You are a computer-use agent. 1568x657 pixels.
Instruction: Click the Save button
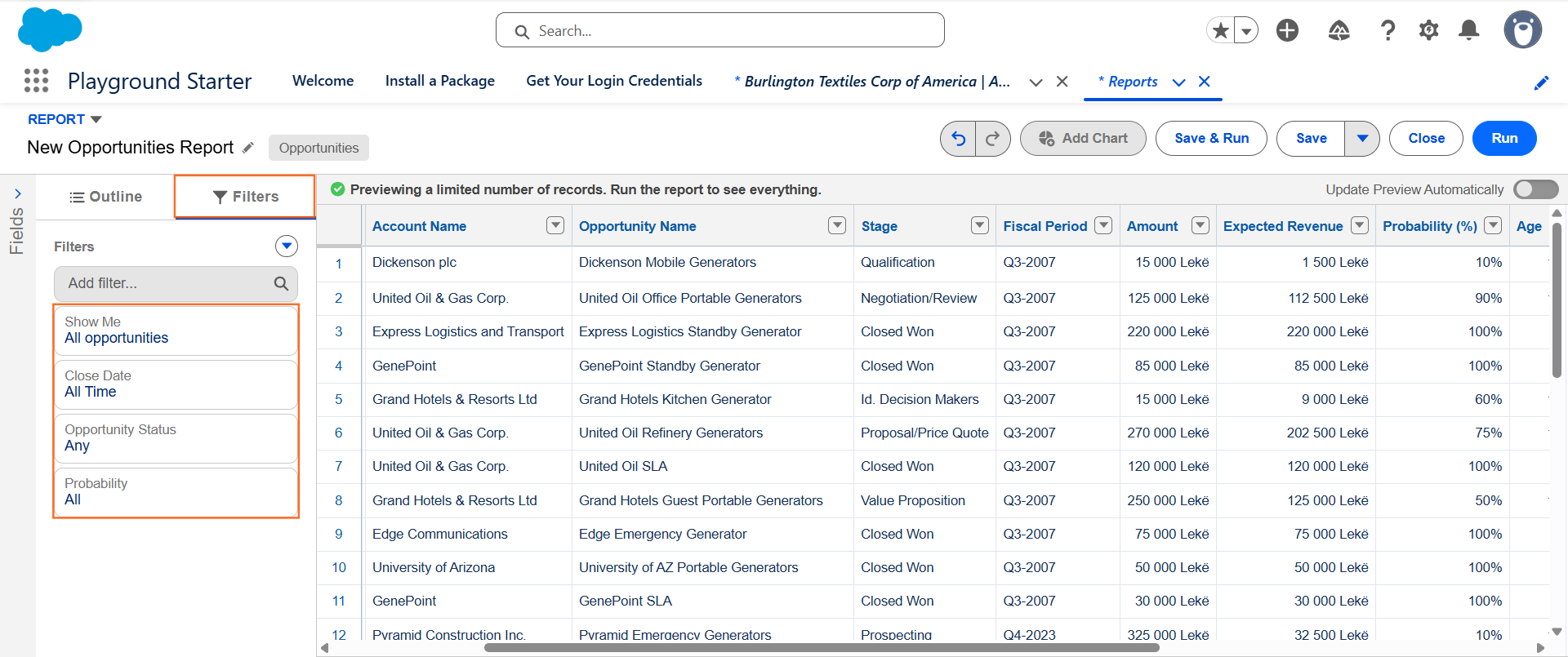[1311, 139]
